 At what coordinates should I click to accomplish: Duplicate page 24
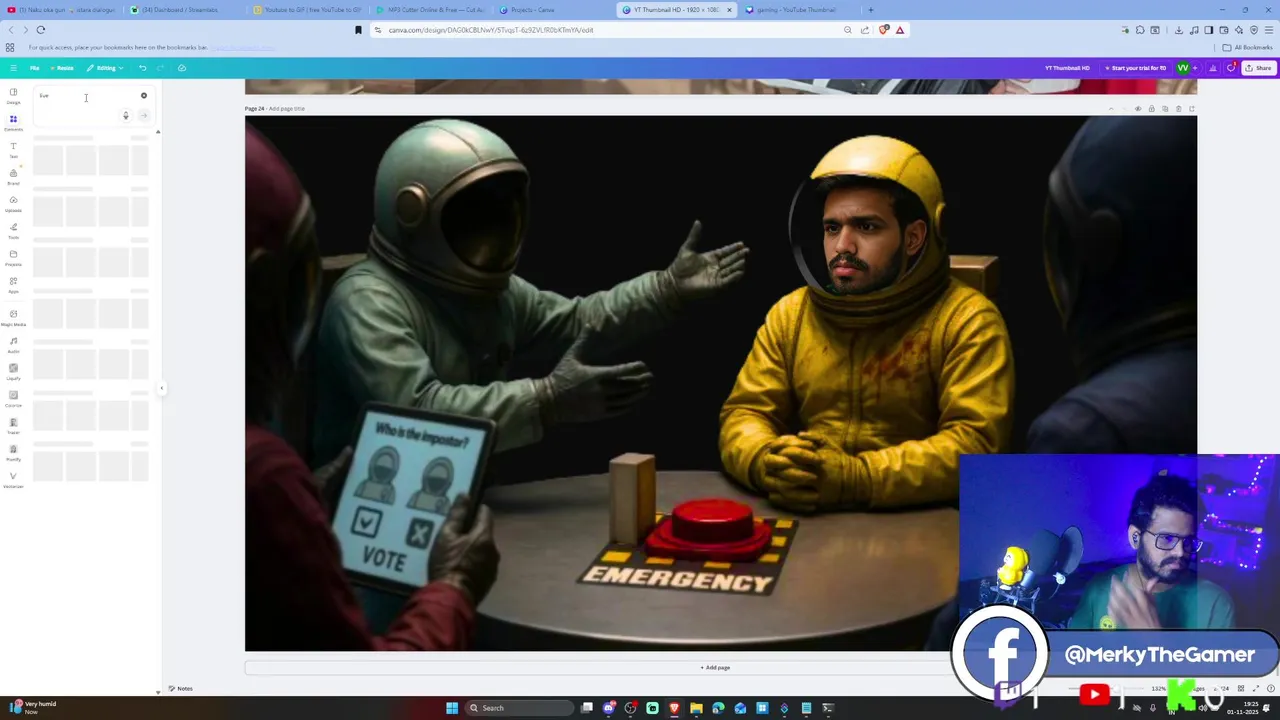[1165, 108]
